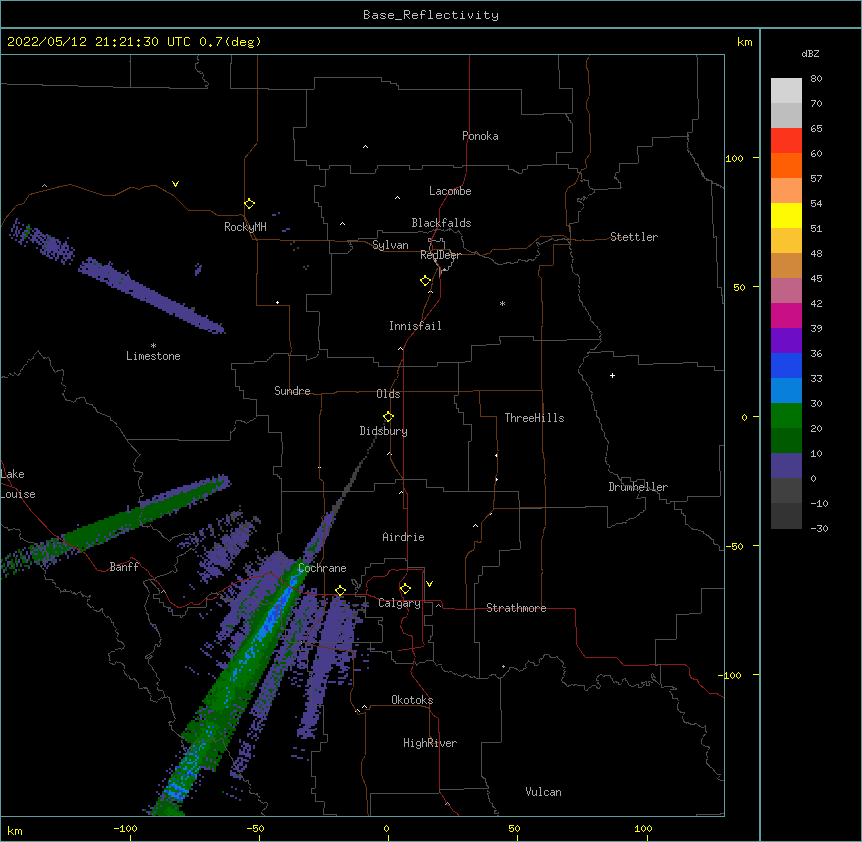This screenshot has height=842, width=862.
Task: Select the 65 dBZ red legend color
Action: coord(786,140)
